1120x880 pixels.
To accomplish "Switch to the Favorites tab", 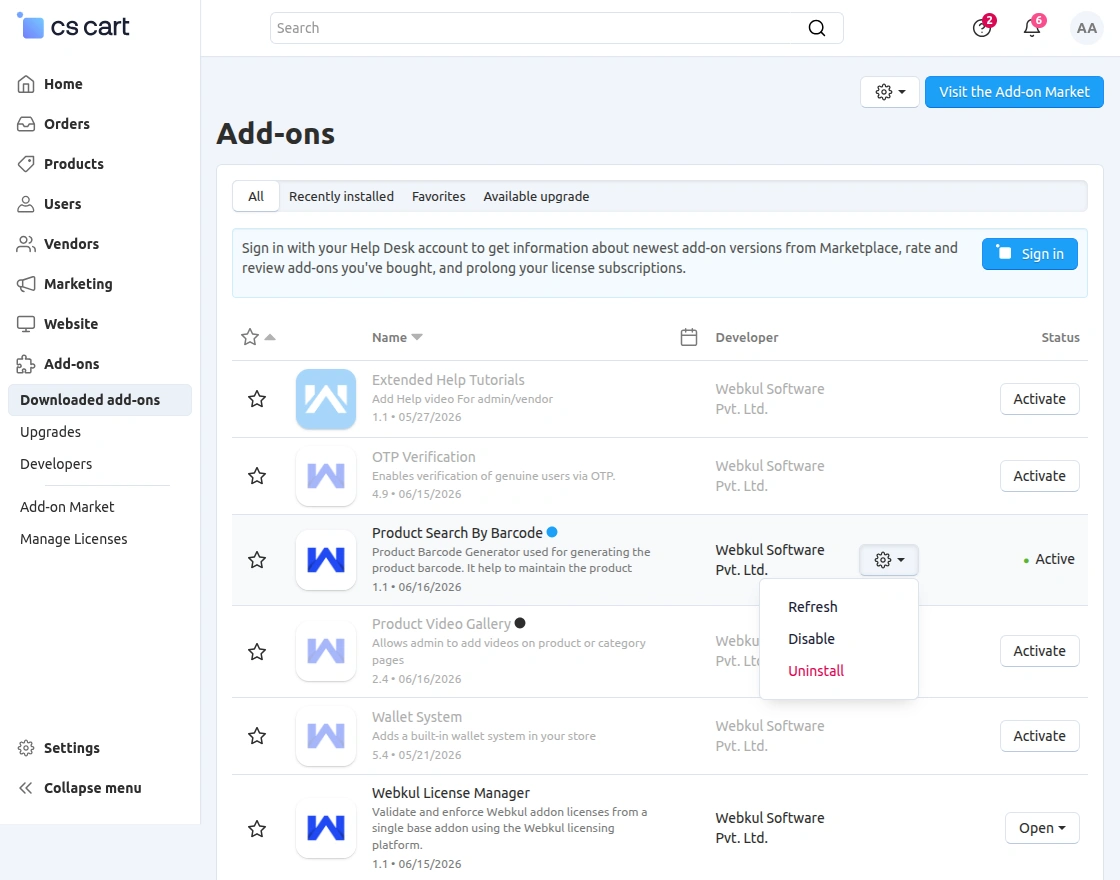I will point(439,196).
